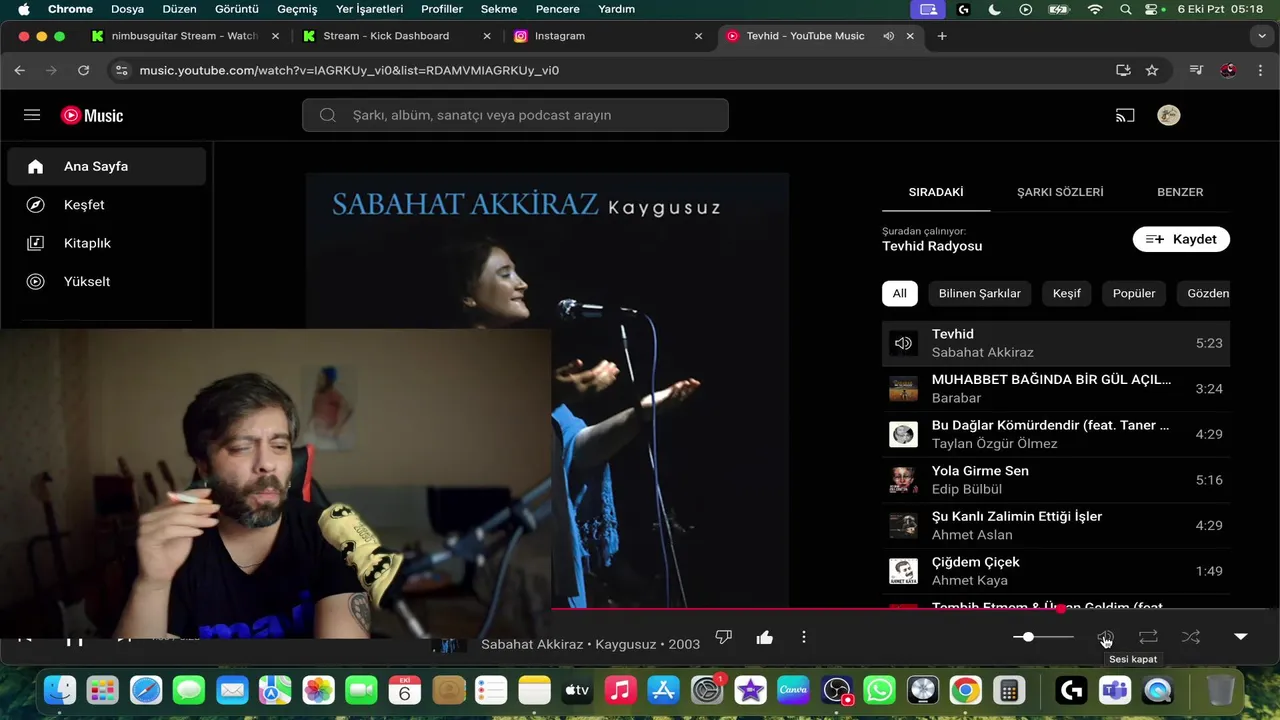
Task: Mute the Tevhid tab audio
Action: coord(888,36)
